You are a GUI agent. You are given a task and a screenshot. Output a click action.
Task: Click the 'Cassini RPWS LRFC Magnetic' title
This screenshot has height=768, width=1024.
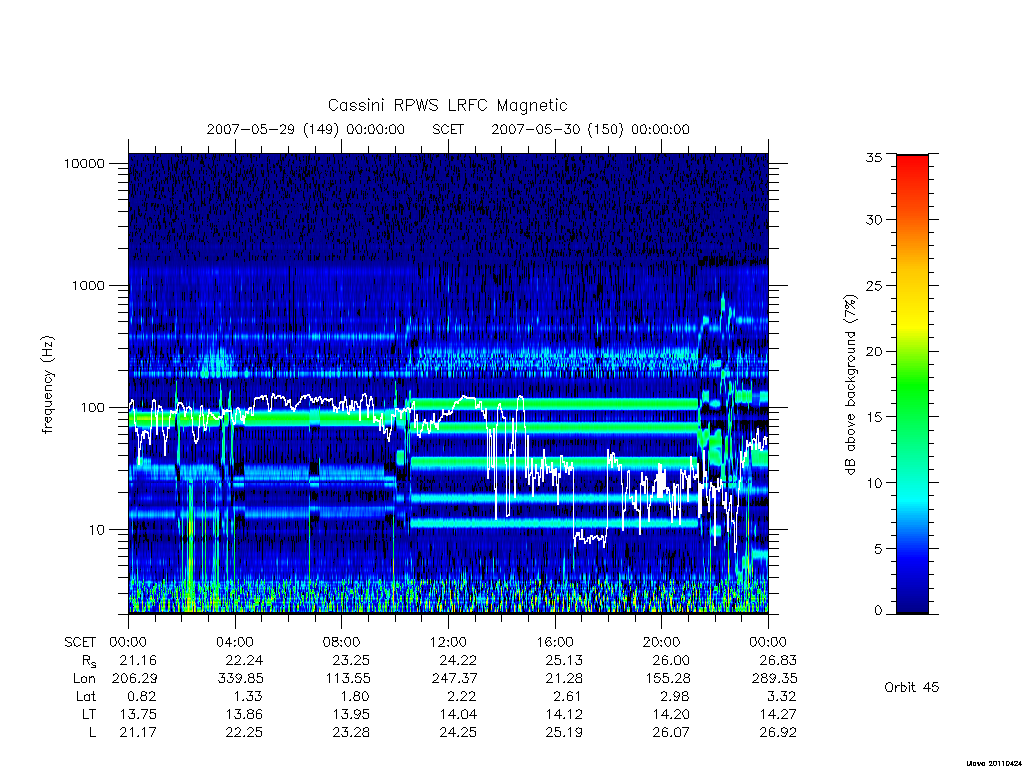point(447,105)
